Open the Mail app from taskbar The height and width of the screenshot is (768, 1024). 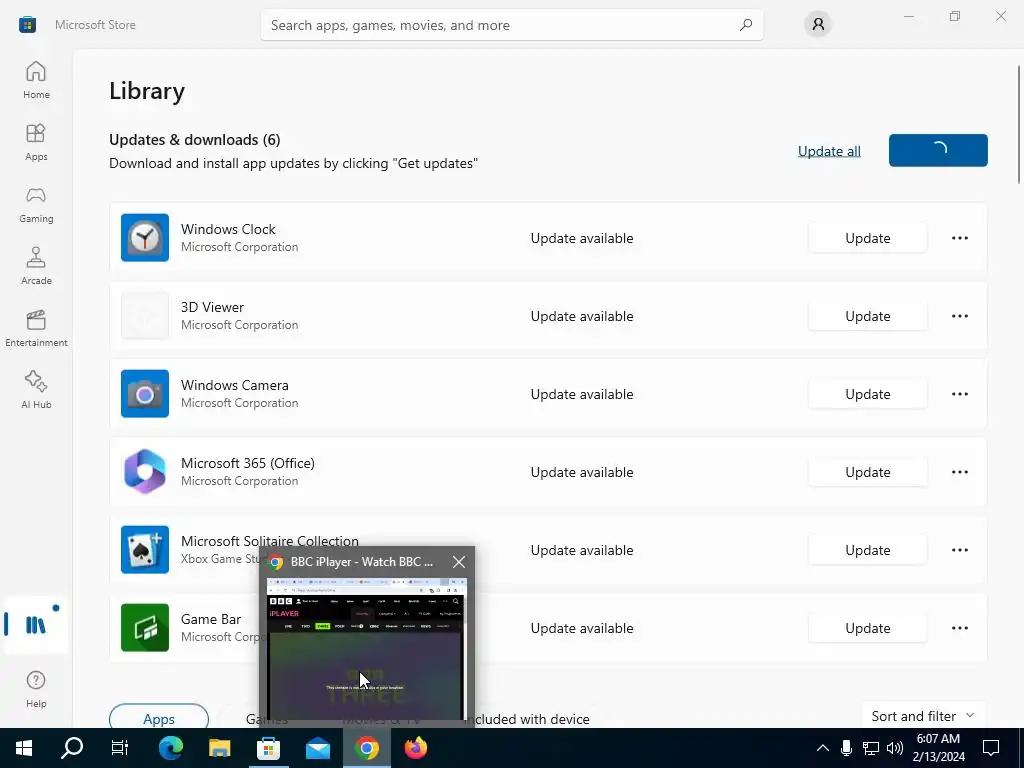click(318, 748)
